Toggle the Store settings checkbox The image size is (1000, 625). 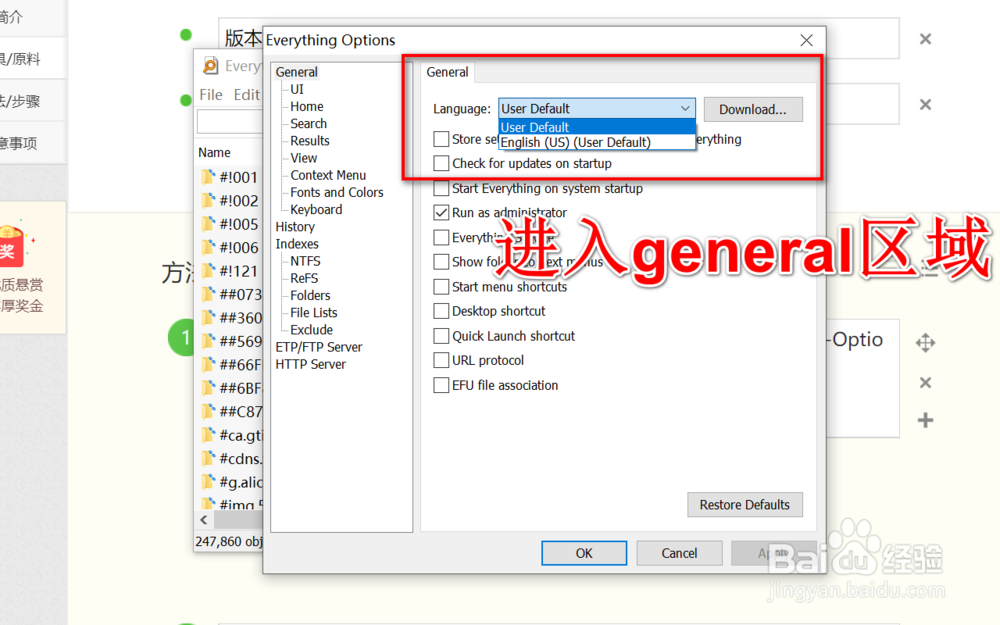441,139
